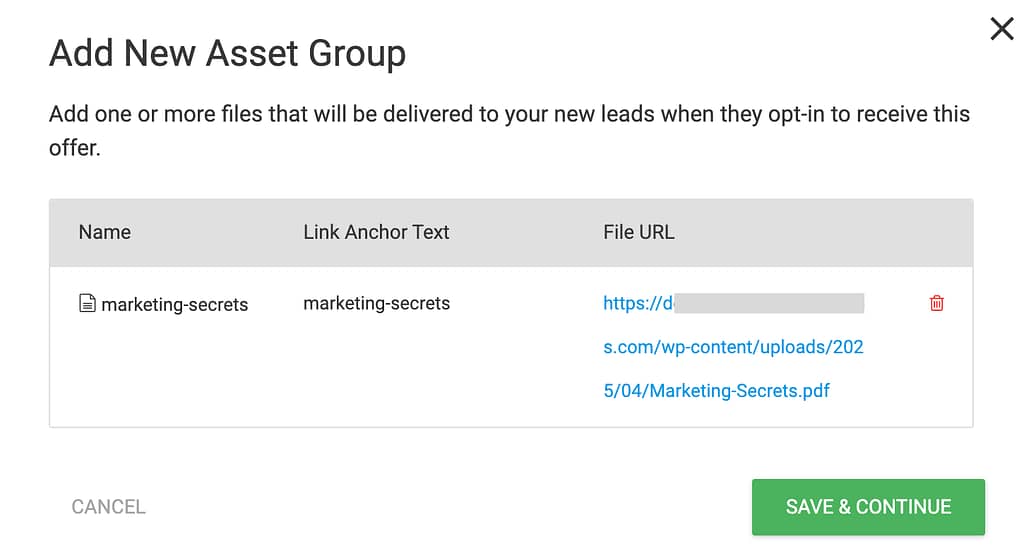The height and width of the screenshot is (554, 1024).
Task: Delete the marketing-secrets asset with trash icon
Action: pyautogui.click(x=936, y=303)
